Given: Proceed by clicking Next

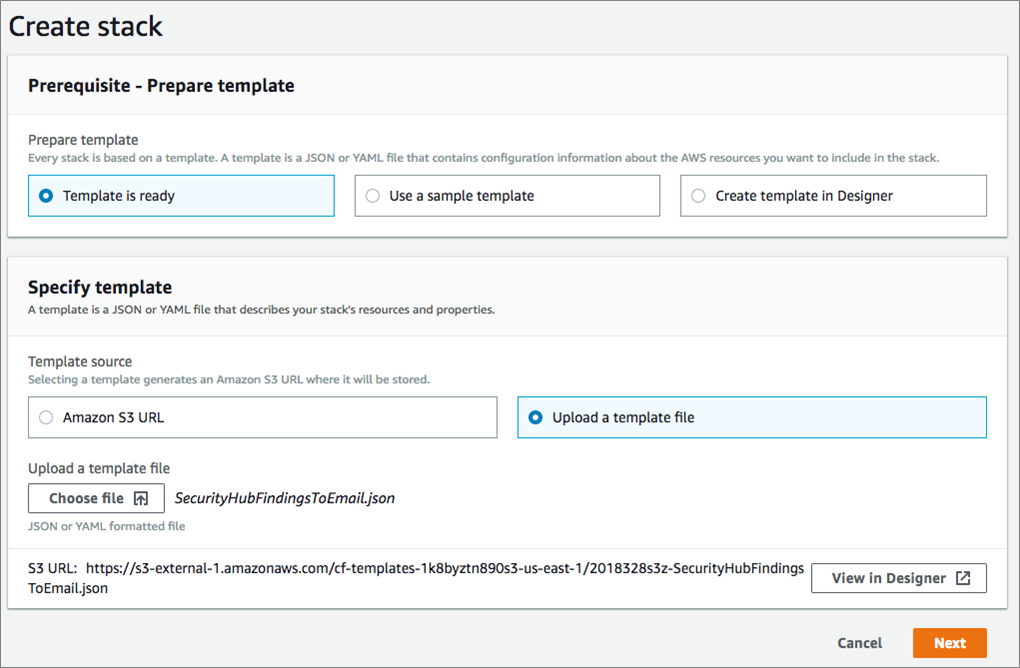Looking at the screenshot, I should [949, 643].
